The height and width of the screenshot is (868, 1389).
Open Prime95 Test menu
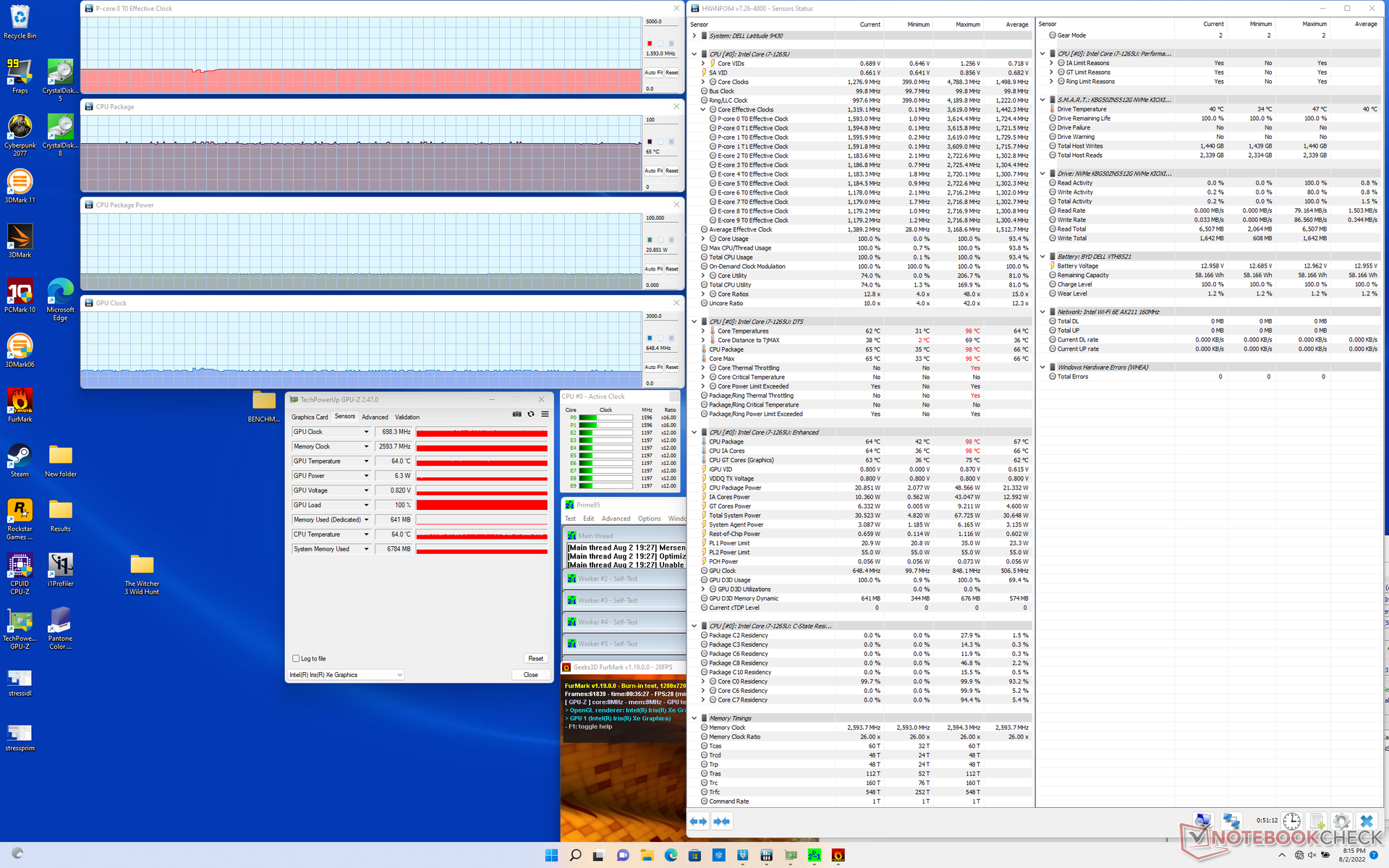point(570,519)
